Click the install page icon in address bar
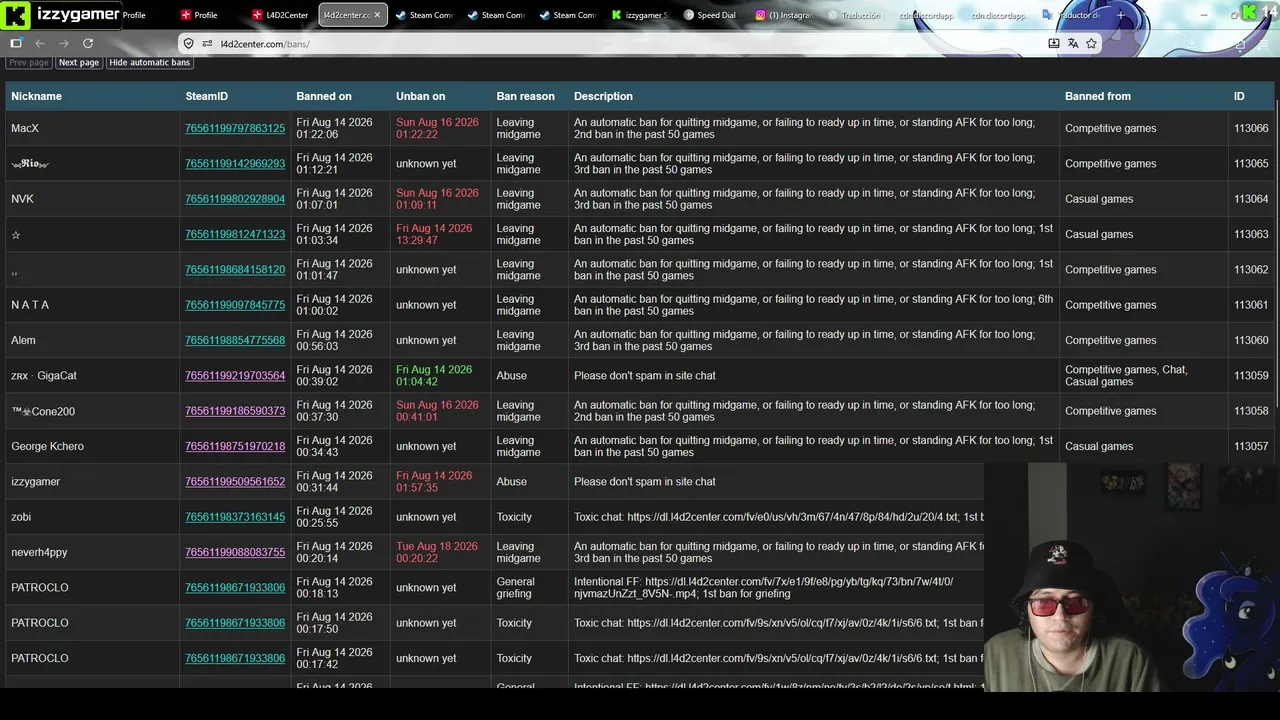This screenshot has height=720, width=1280. click(x=1054, y=44)
